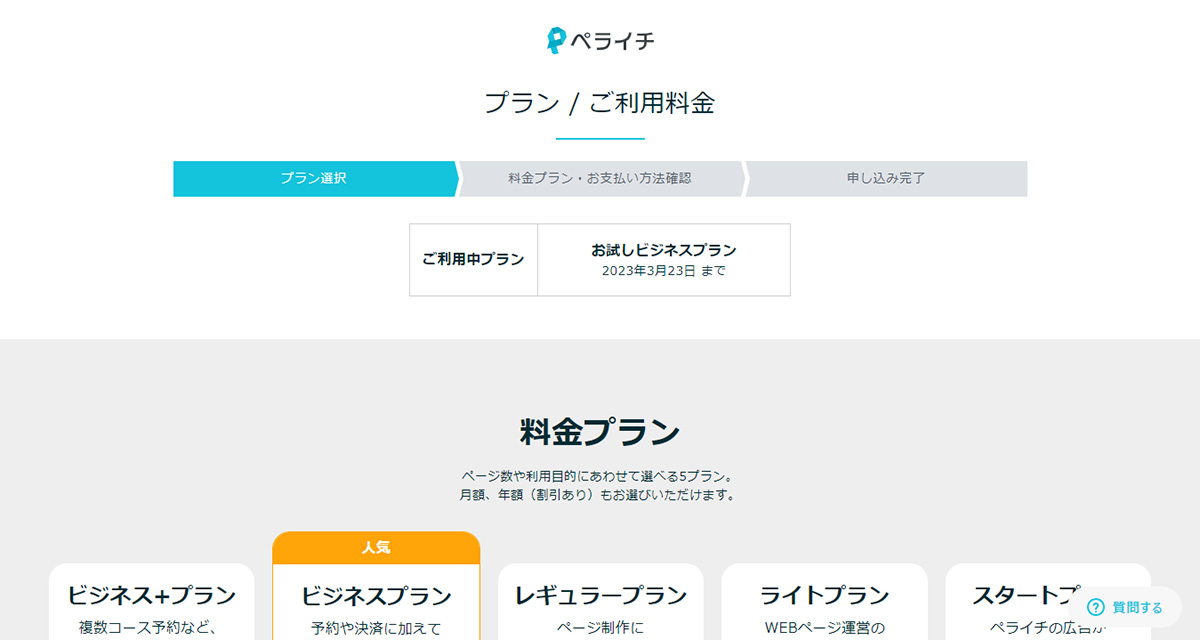Image resolution: width=1200 pixels, height=640 pixels.
Task: Click the 2023年3月23日 まで date text
Action: 664,271
